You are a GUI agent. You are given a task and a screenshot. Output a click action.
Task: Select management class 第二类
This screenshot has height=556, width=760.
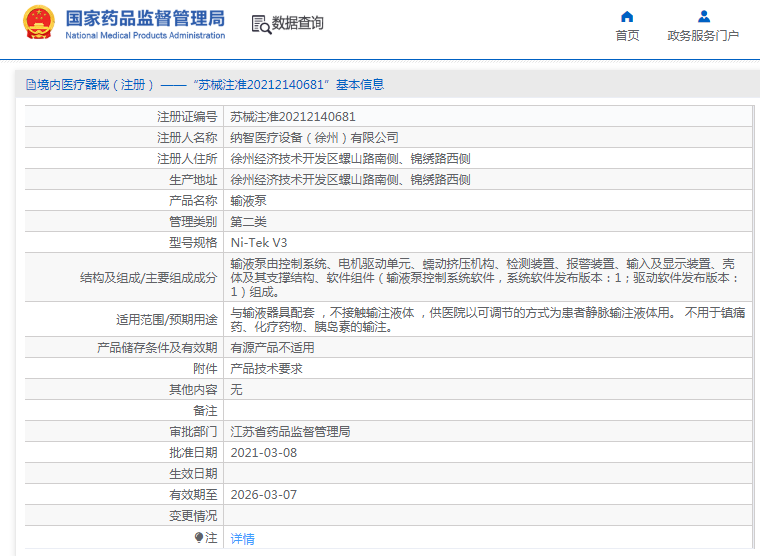(x=248, y=222)
